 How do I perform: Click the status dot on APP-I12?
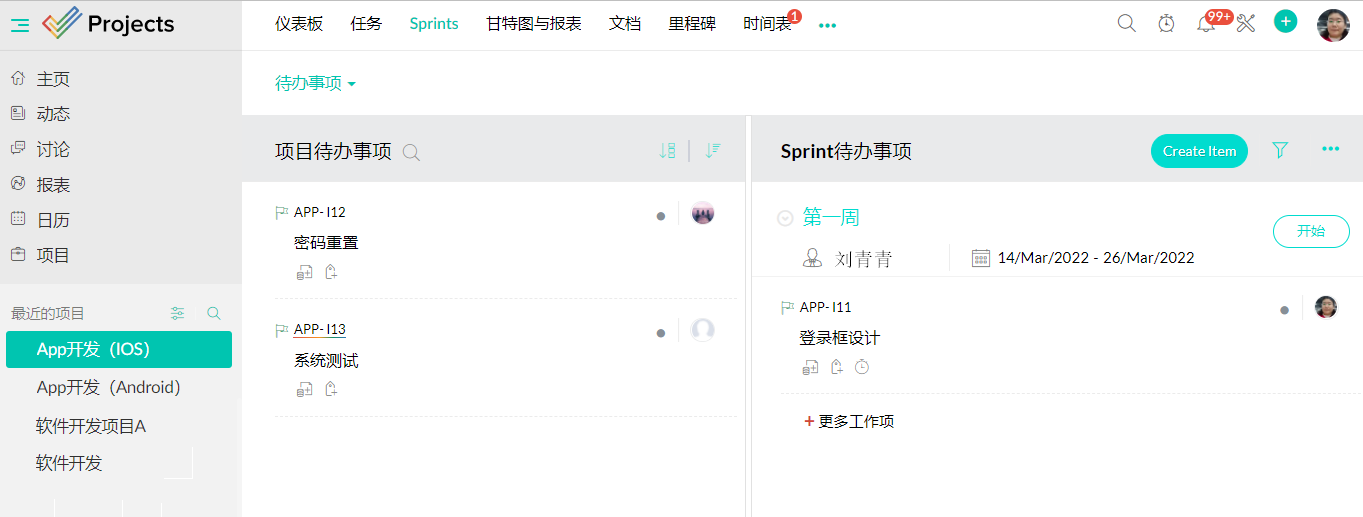point(661,216)
